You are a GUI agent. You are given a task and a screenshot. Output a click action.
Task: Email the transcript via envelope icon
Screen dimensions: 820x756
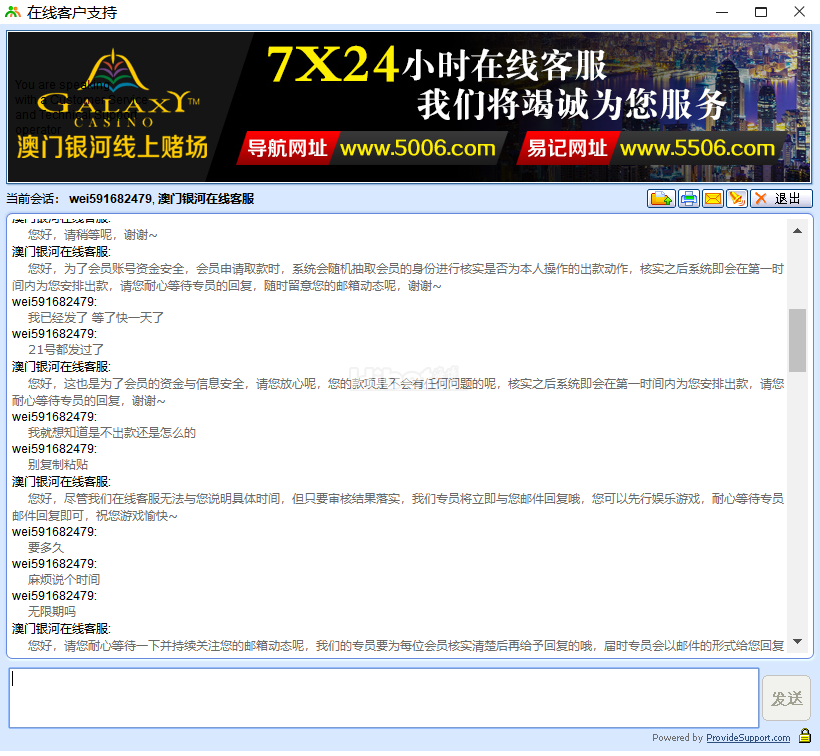[x=713, y=199]
